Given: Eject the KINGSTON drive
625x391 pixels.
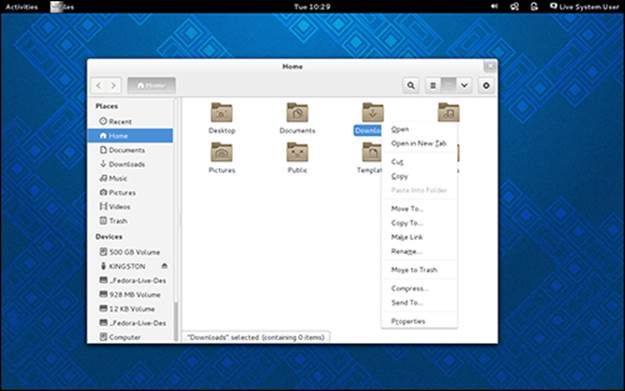Looking at the screenshot, I should pyautogui.click(x=164, y=266).
